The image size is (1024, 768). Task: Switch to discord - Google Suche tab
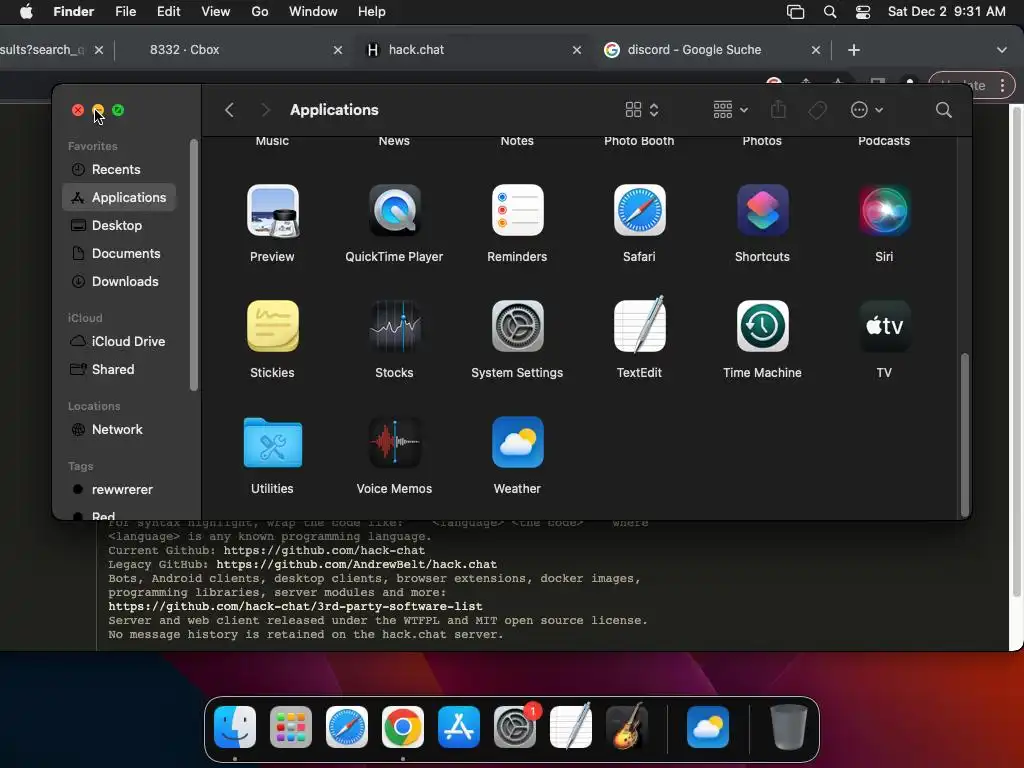pos(694,50)
